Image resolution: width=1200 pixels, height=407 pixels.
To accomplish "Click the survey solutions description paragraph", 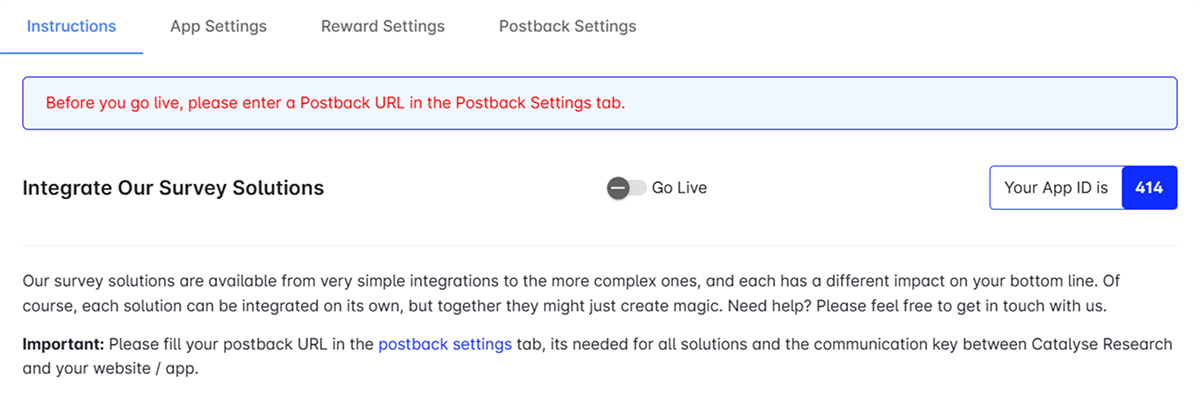I will click(x=400, y=283).
